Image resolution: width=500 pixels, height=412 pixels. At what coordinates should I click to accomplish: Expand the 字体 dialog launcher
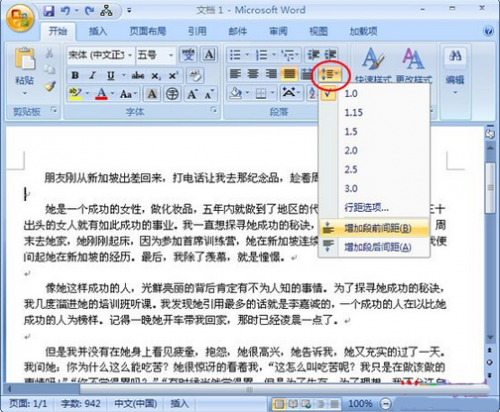tap(213, 109)
